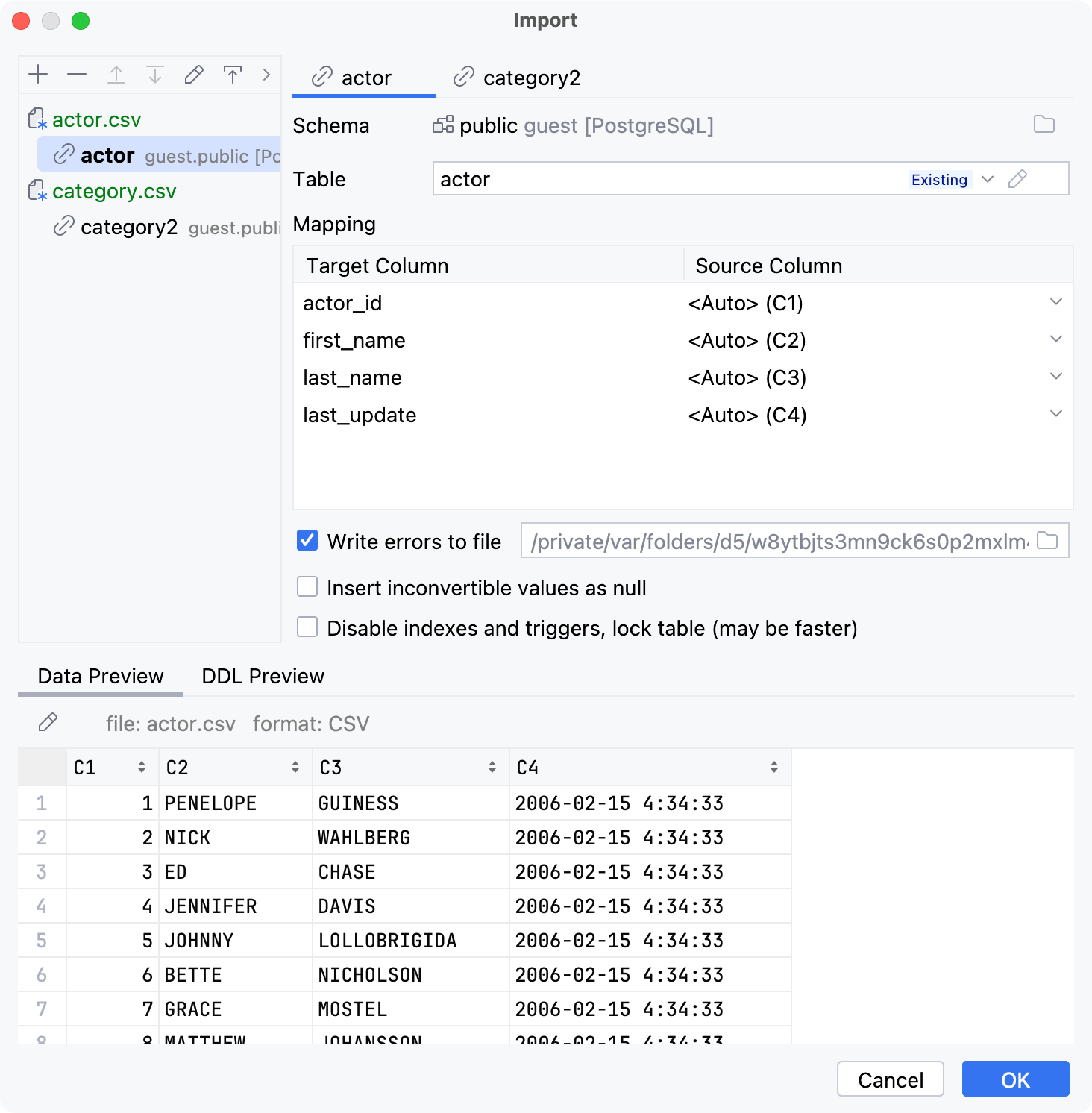Click the upload icon in the file toolbar
Image resolution: width=1092 pixels, height=1113 pixels.
(x=233, y=75)
